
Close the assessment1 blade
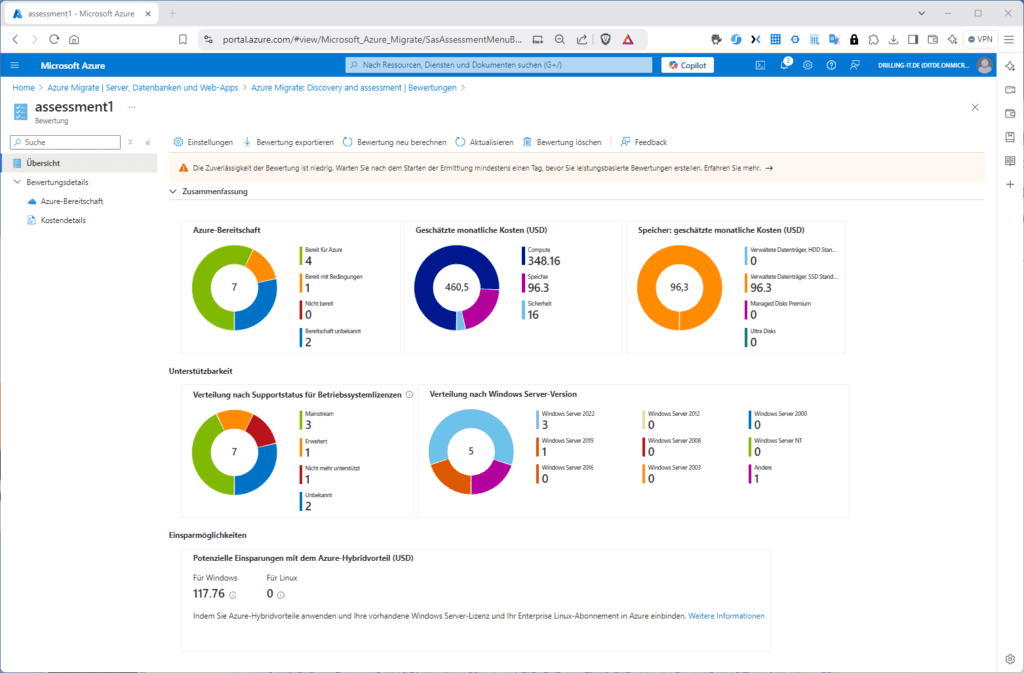point(975,107)
